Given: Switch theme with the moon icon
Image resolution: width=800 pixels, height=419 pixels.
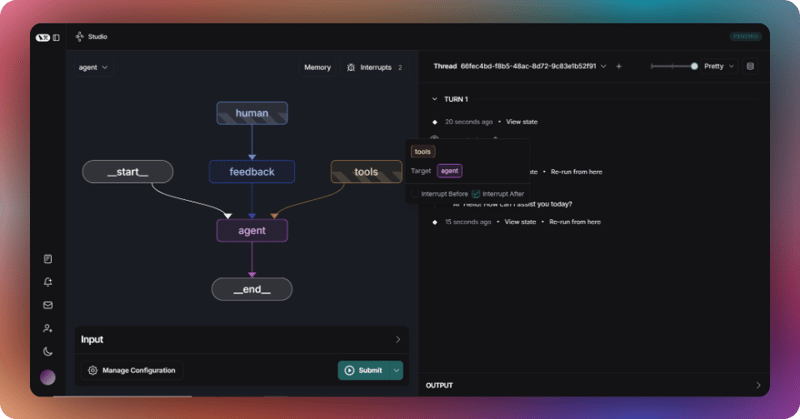Looking at the screenshot, I should pos(48,351).
